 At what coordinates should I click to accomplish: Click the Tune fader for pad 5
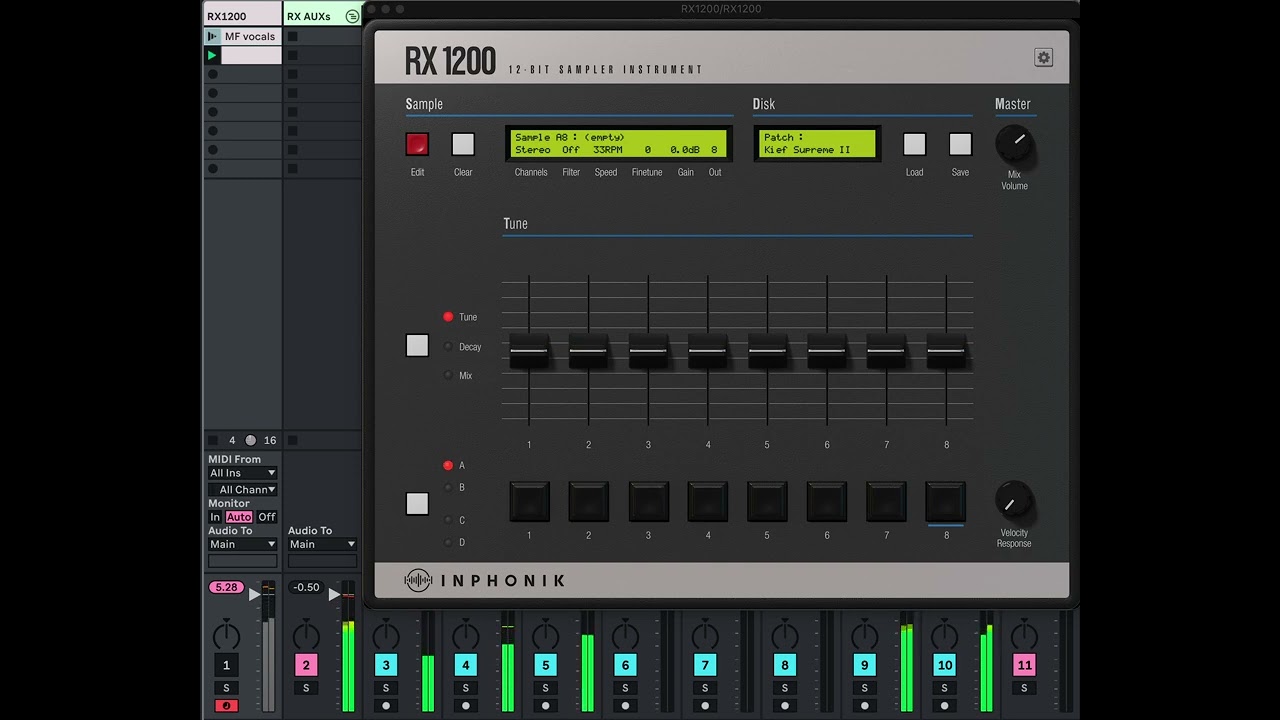pos(767,351)
